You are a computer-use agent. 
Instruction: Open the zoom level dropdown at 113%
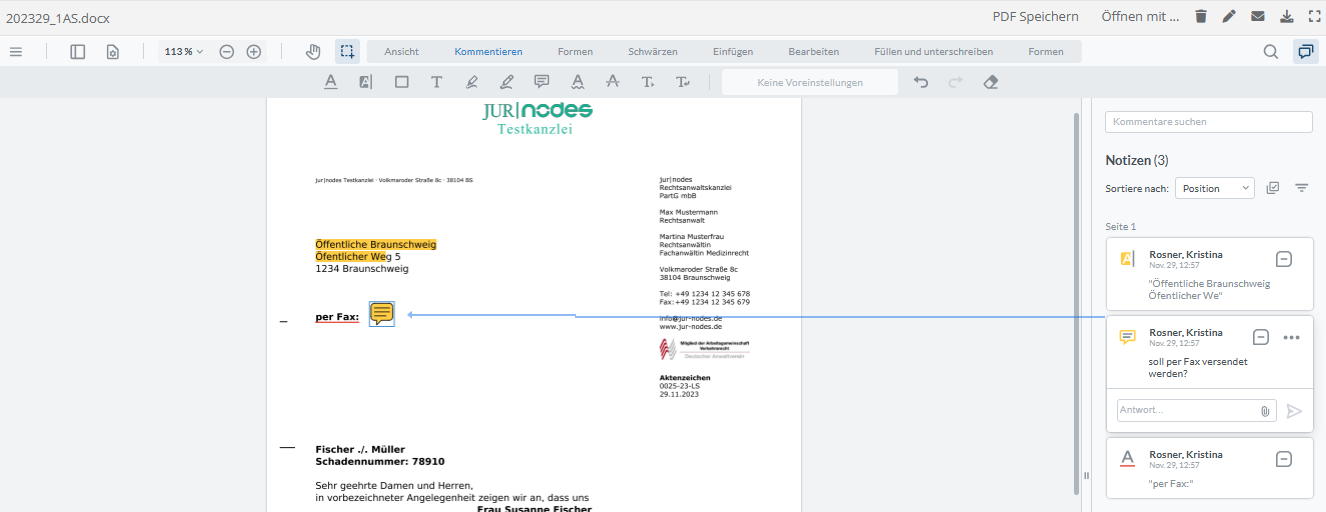click(184, 52)
